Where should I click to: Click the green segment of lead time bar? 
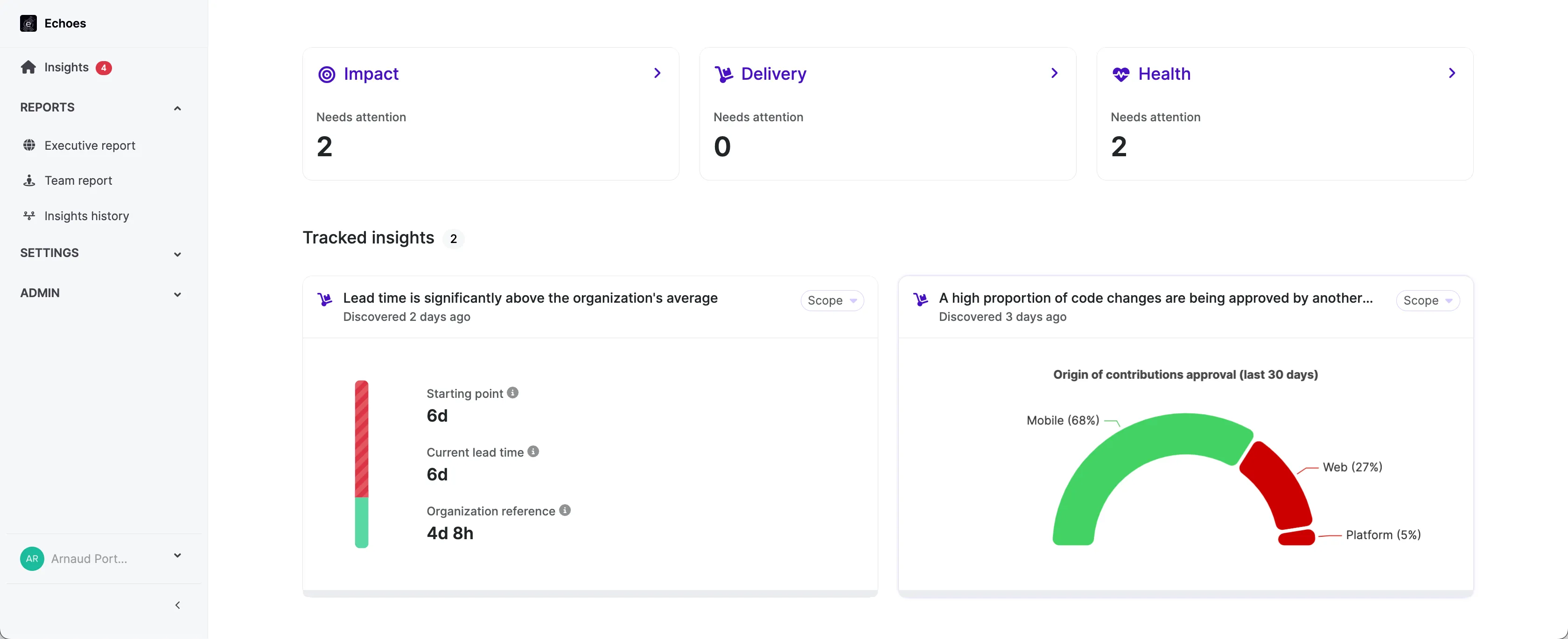pyautogui.click(x=362, y=522)
